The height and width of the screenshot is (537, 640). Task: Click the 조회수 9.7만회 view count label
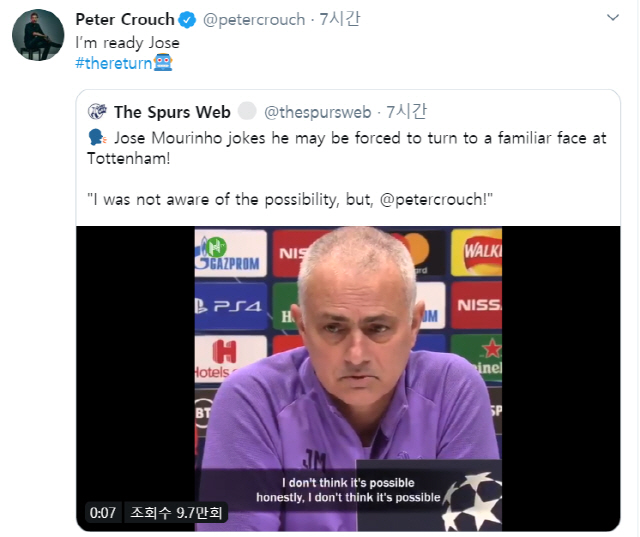(x=176, y=513)
